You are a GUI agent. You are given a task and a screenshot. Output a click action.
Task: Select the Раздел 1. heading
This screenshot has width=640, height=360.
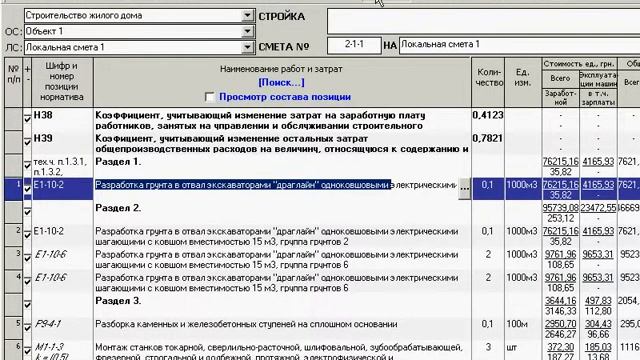118,162
